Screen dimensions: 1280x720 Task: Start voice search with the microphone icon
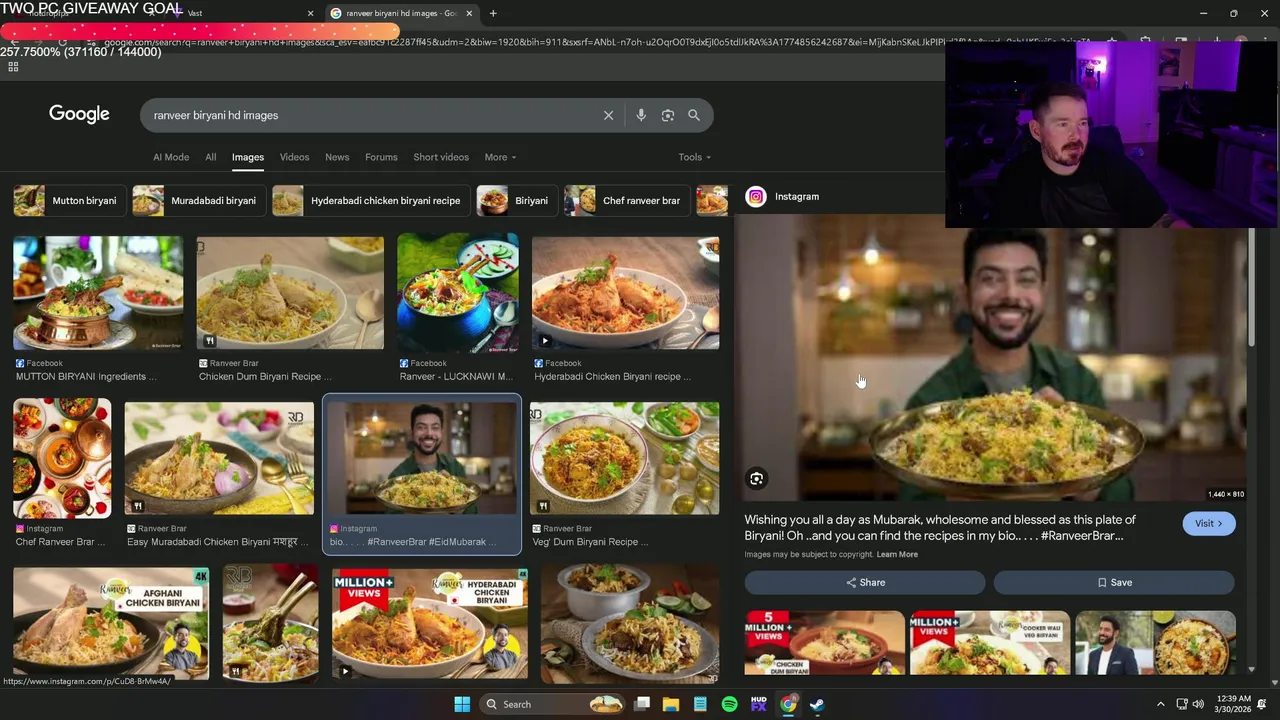(x=641, y=115)
